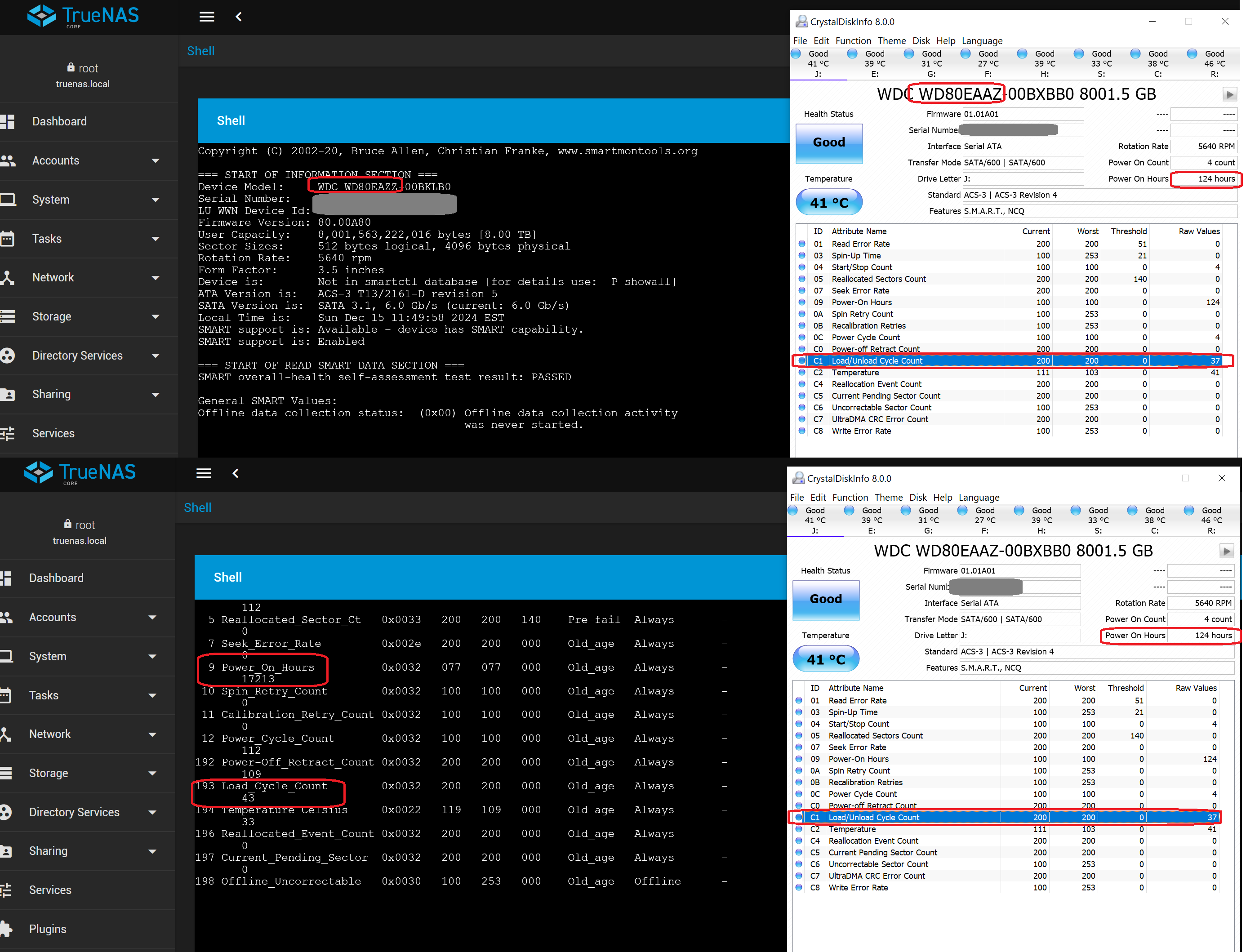Click the TrueNAS logo in the upper window

click(x=83, y=16)
